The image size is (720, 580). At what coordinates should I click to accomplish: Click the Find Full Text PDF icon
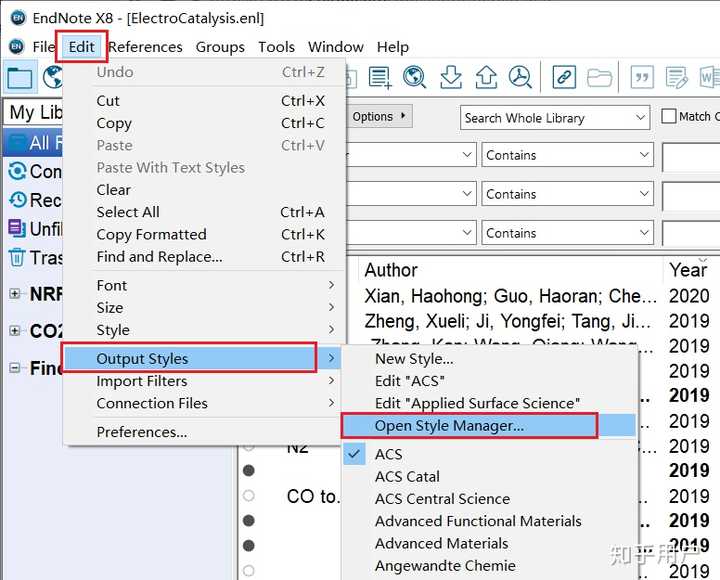(x=520, y=77)
